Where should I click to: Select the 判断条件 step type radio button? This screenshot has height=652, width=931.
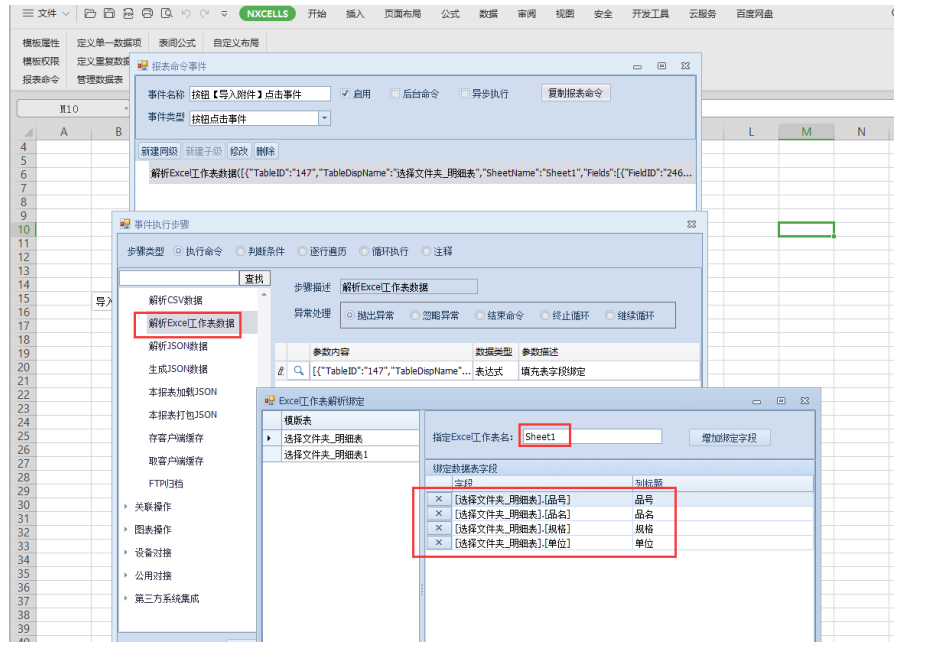point(240,251)
